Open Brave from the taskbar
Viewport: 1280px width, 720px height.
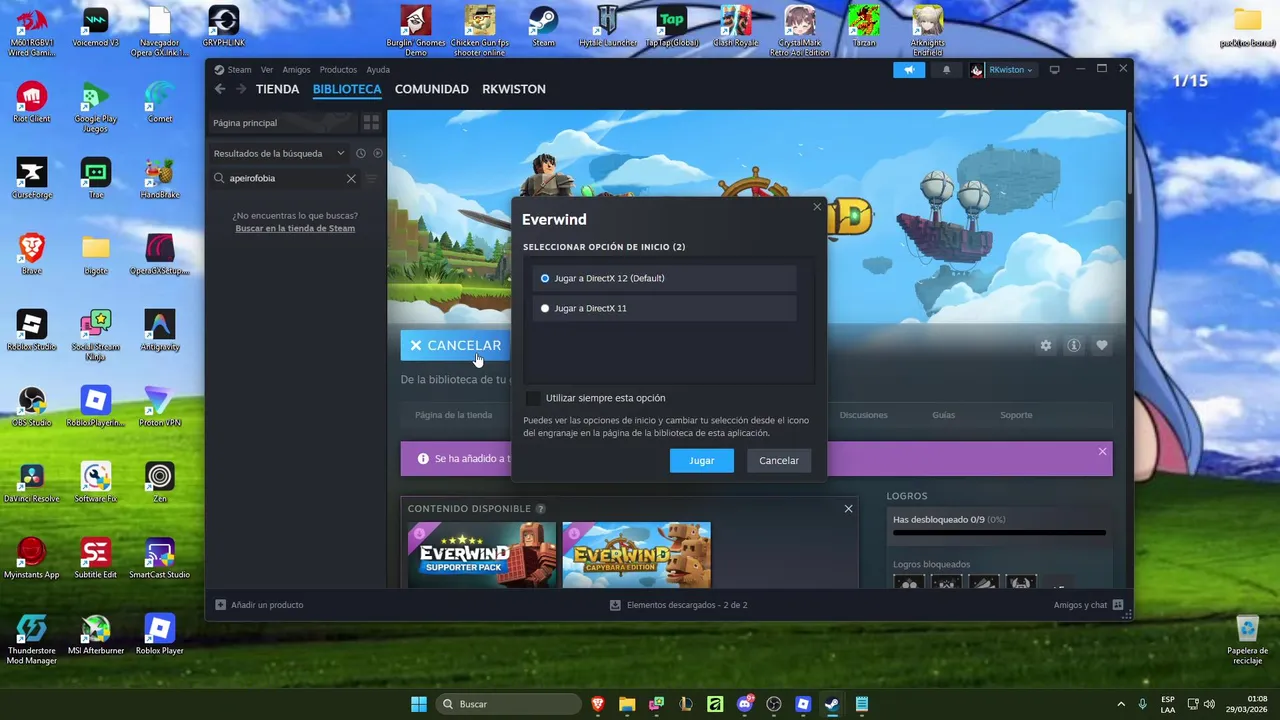click(x=598, y=704)
